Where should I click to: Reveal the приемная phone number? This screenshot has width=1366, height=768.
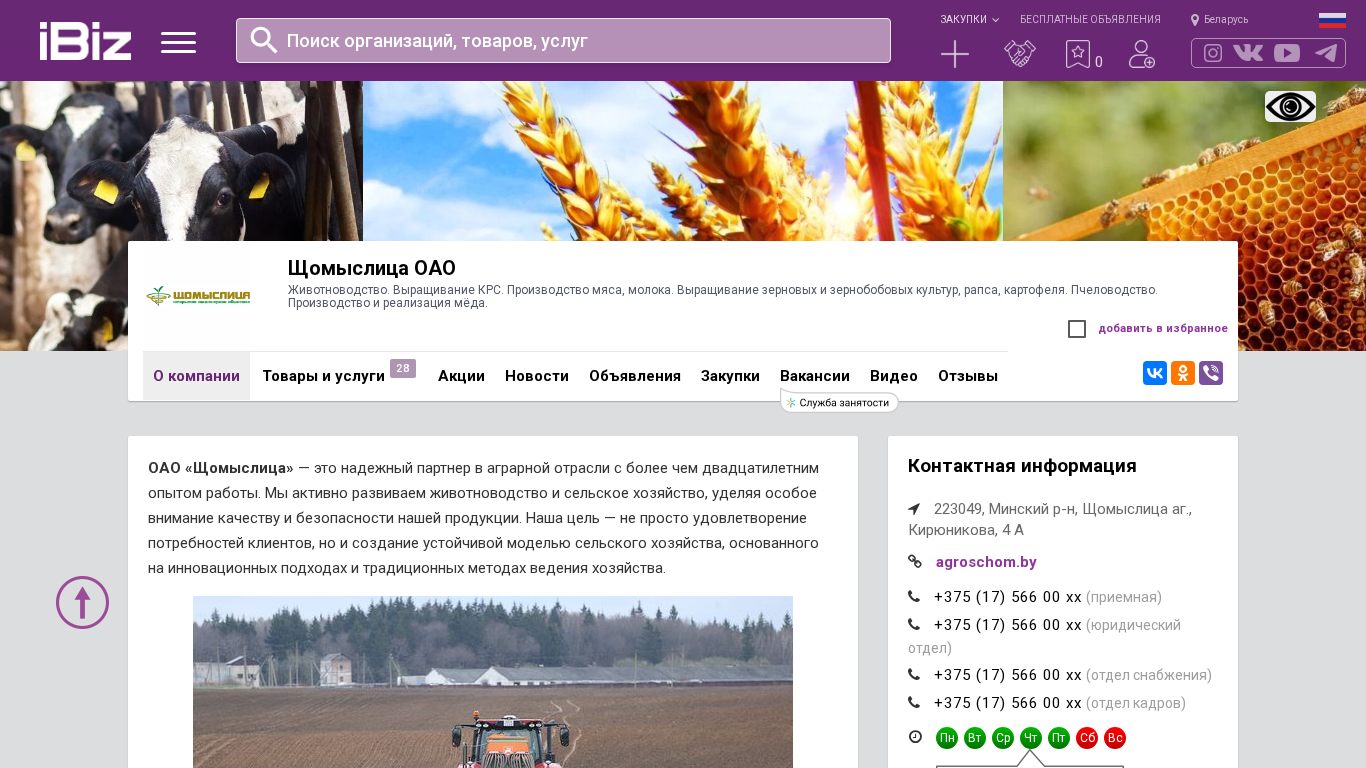[1008, 597]
